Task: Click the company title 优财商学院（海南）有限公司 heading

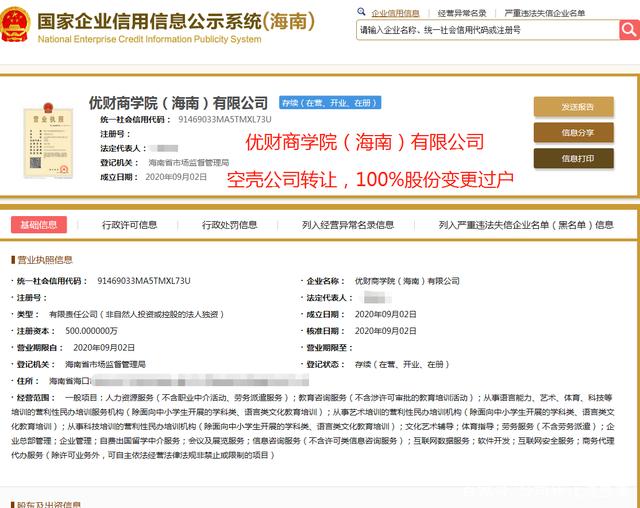Action: [x=178, y=103]
